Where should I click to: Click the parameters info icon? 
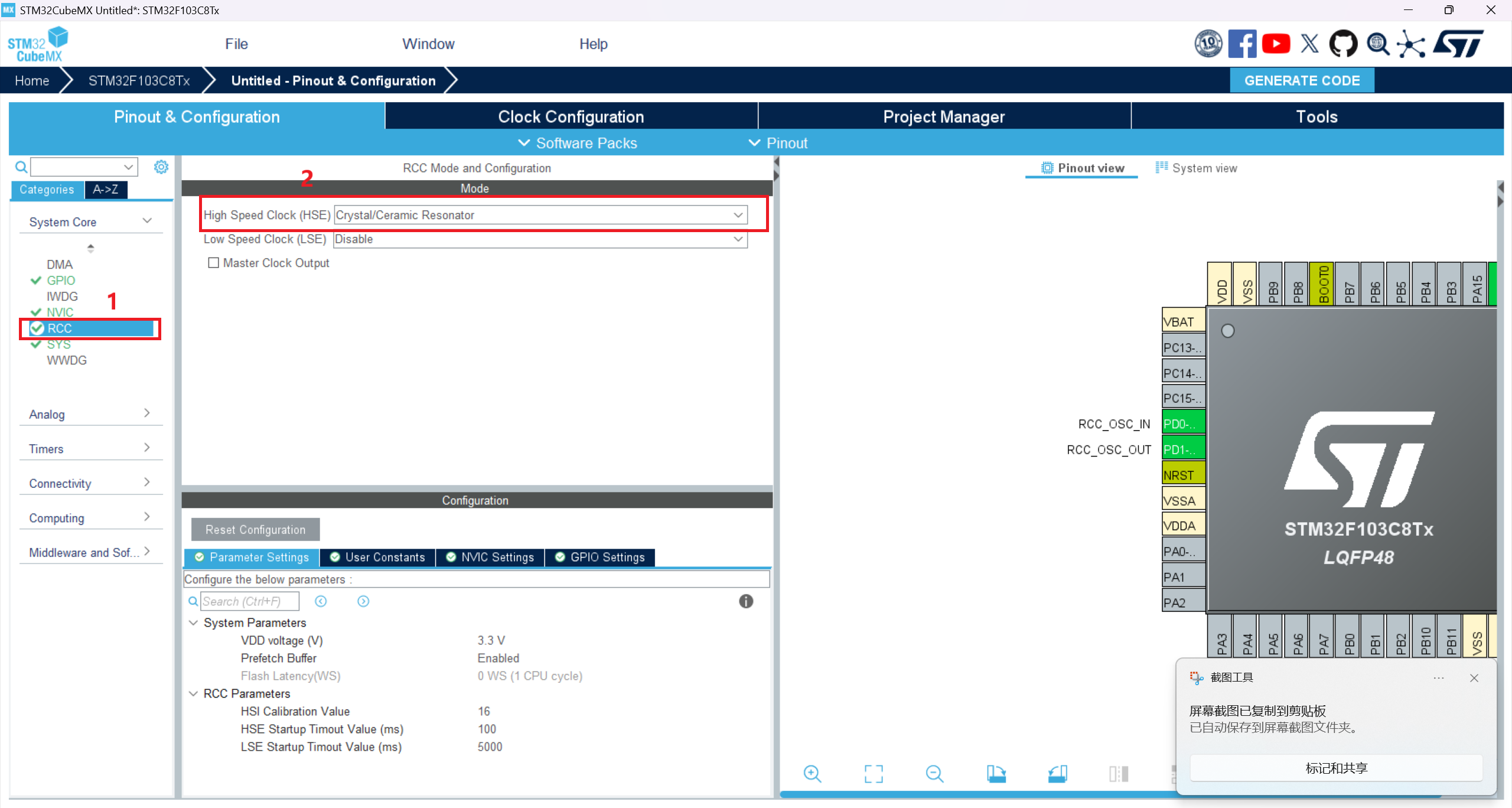pyautogui.click(x=746, y=601)
